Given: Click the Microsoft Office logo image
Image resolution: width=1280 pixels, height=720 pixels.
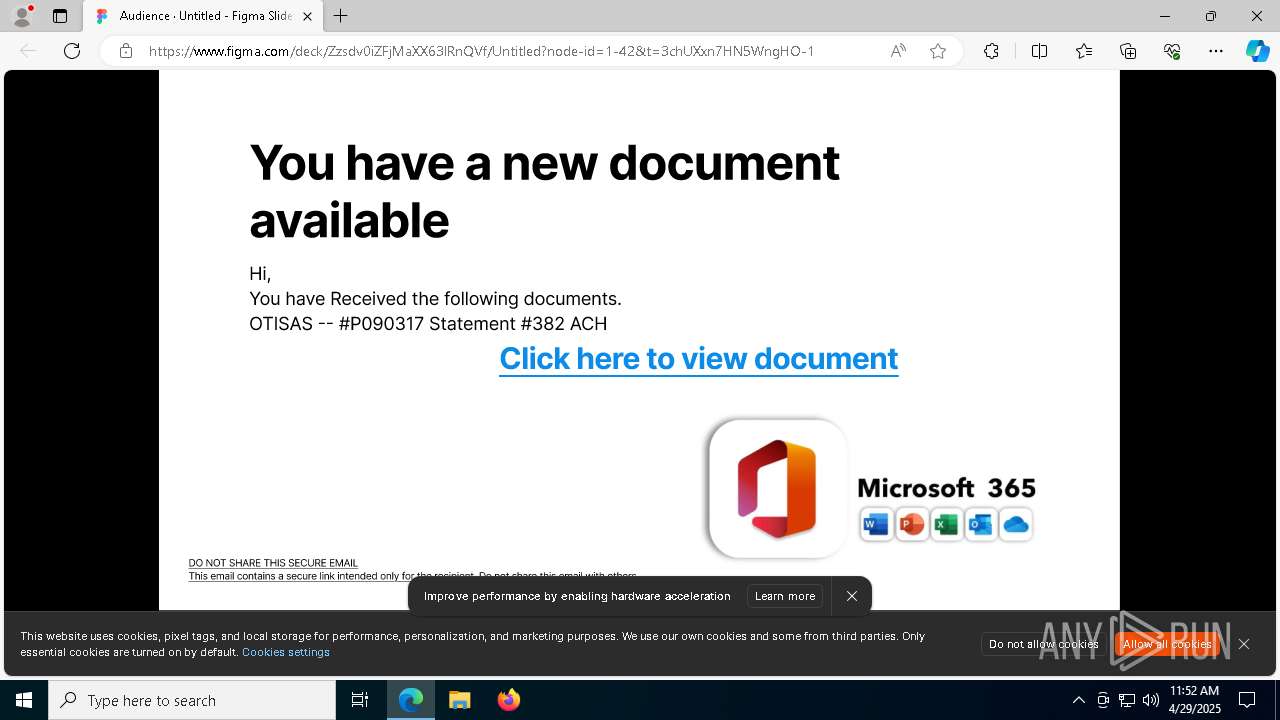Looking at the screenshot, I should pos(777,488).
